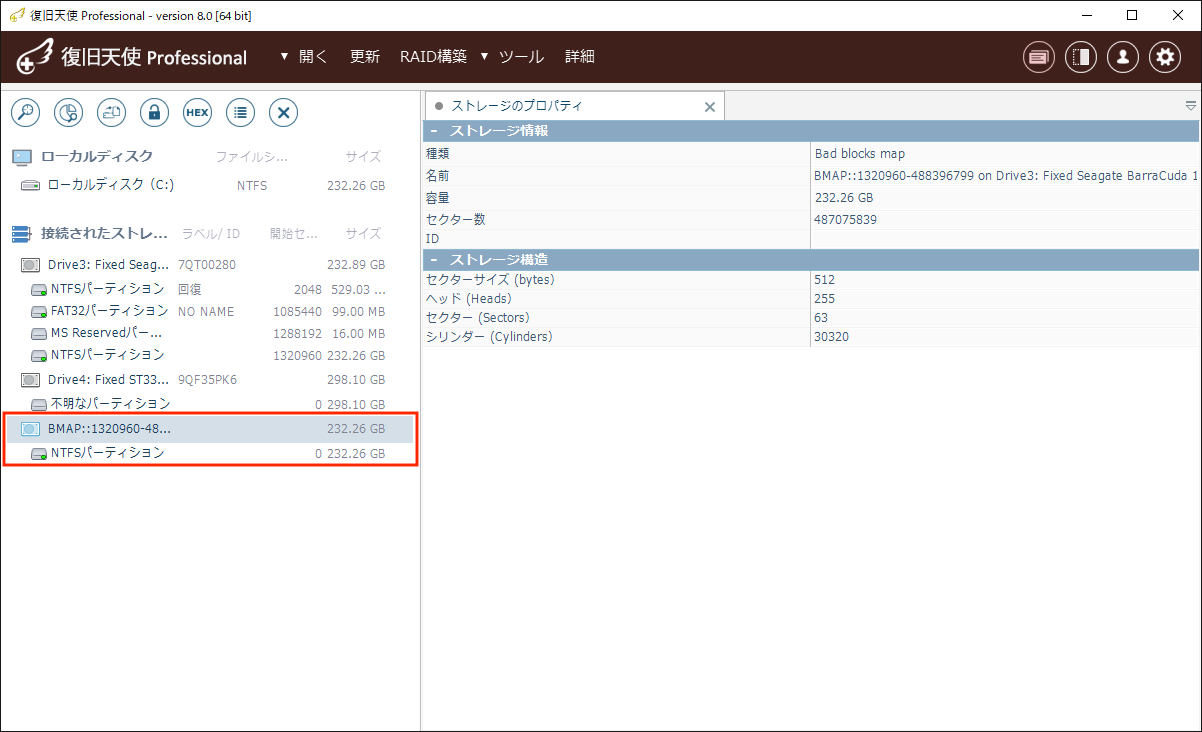
Task: Click the list properties icon
Action: 240,112
